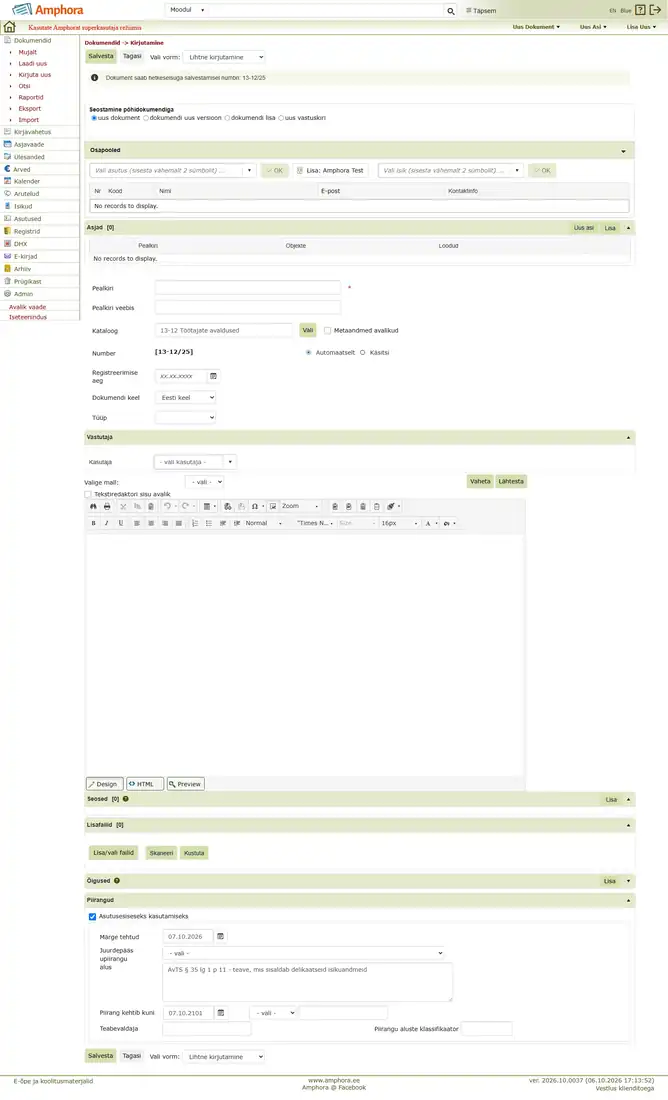Select 'dokumendi uus versioon' radio button
This screenshot has height=1100, width=668.
[x=146, y=118]
